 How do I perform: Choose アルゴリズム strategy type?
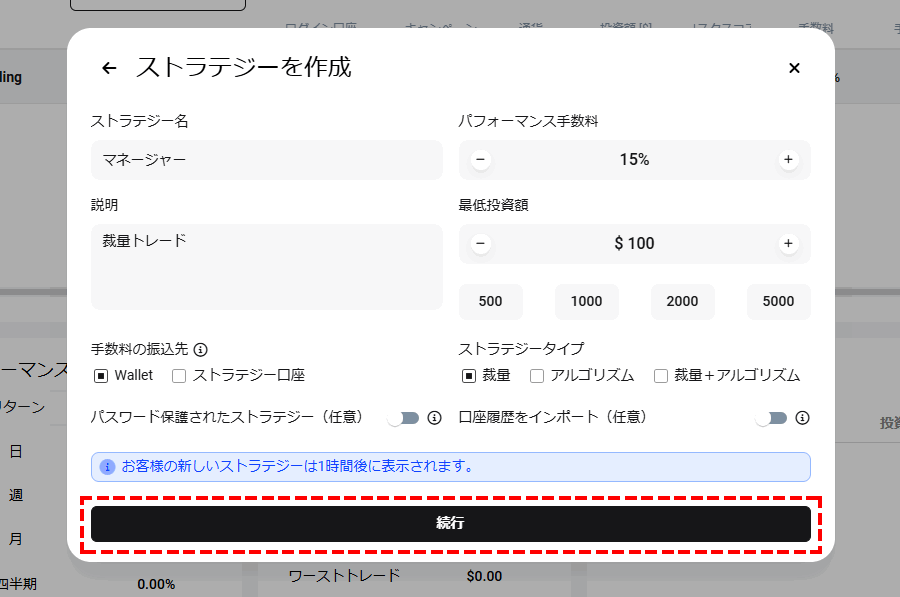(537, 376)
